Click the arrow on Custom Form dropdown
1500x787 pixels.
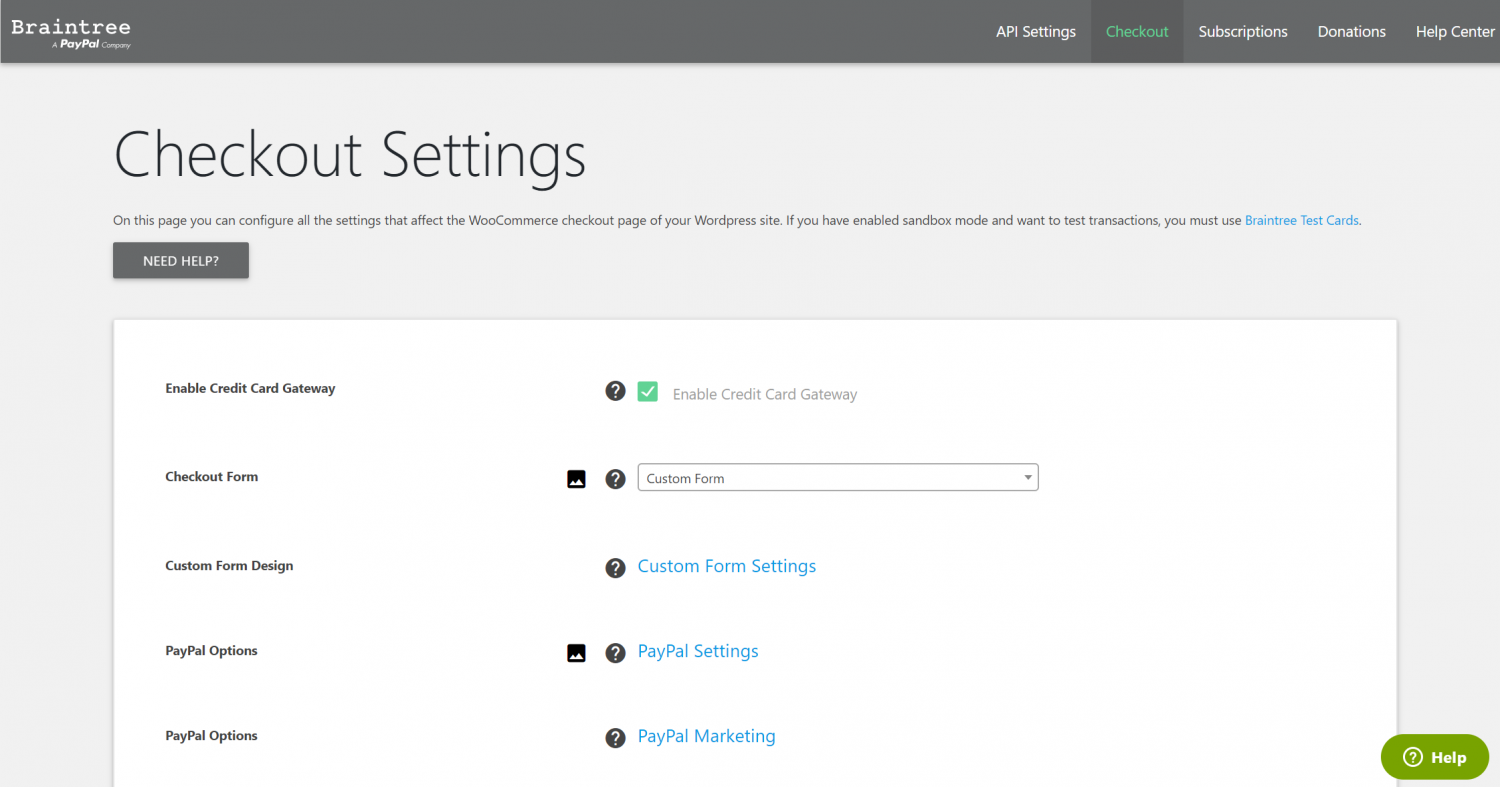[x=1027, y=478]
